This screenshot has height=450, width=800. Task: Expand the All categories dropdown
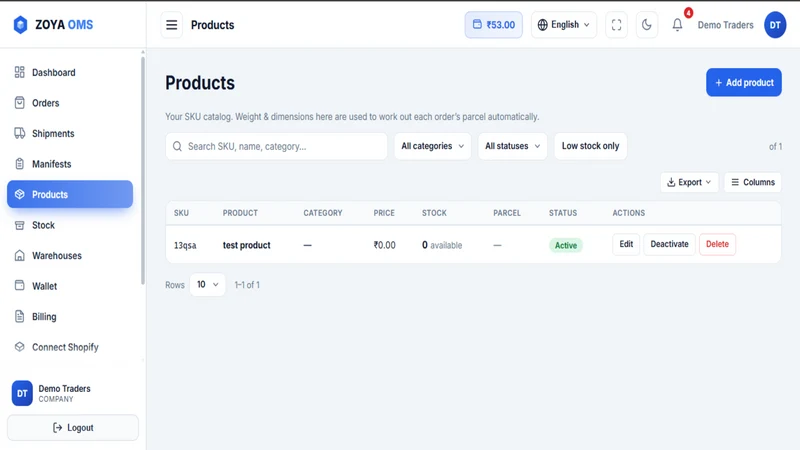point(432,146)
